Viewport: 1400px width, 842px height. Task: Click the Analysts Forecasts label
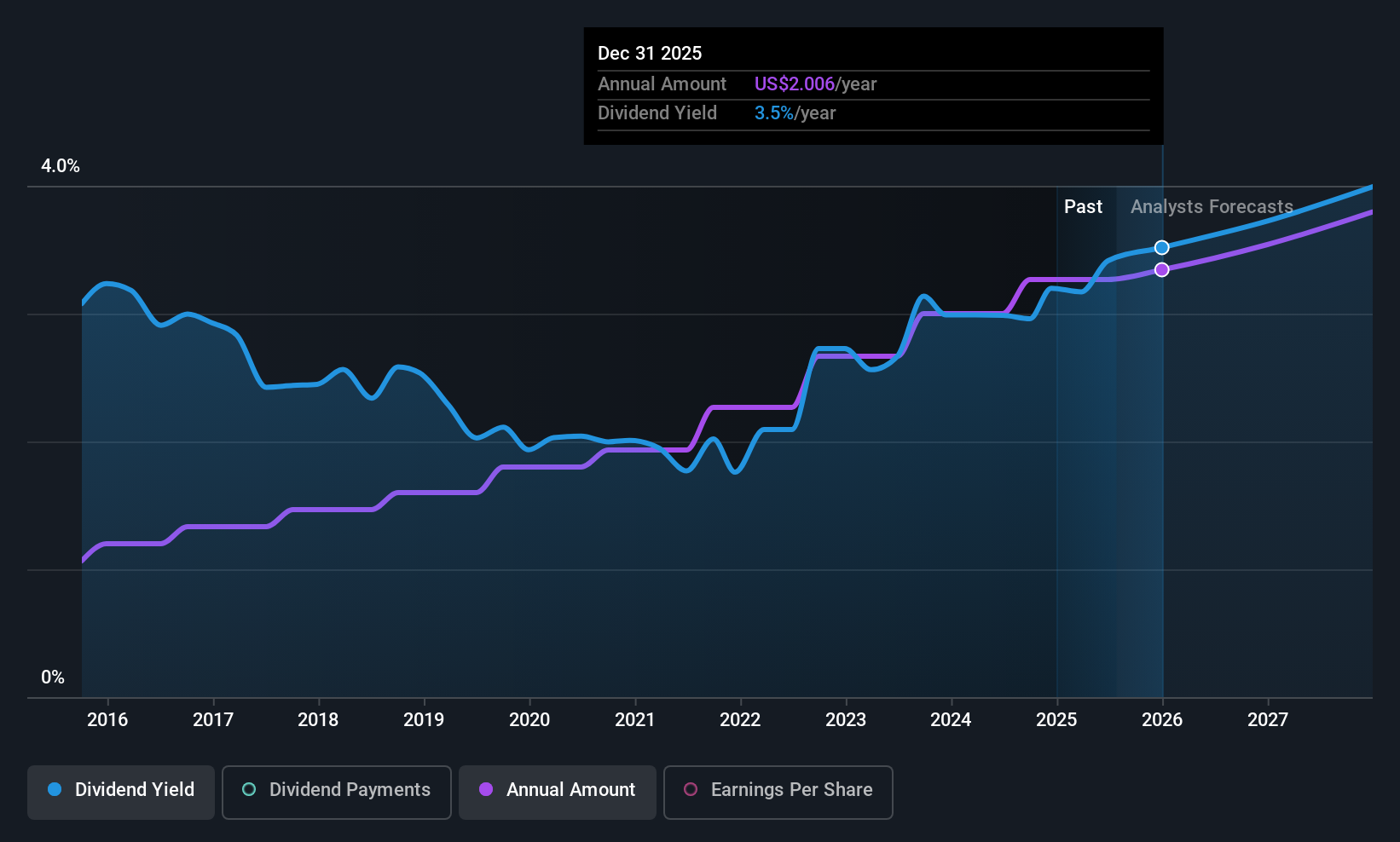click(1212, 207)
